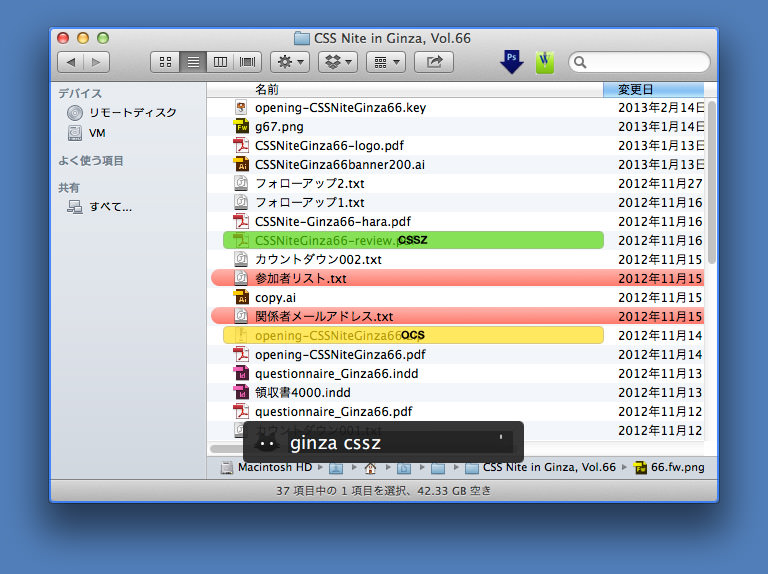The image size is (768, 574).
Task: Click CSSNiteGinza66-logo.pdf file name
Action: click(x=329, y=146)
